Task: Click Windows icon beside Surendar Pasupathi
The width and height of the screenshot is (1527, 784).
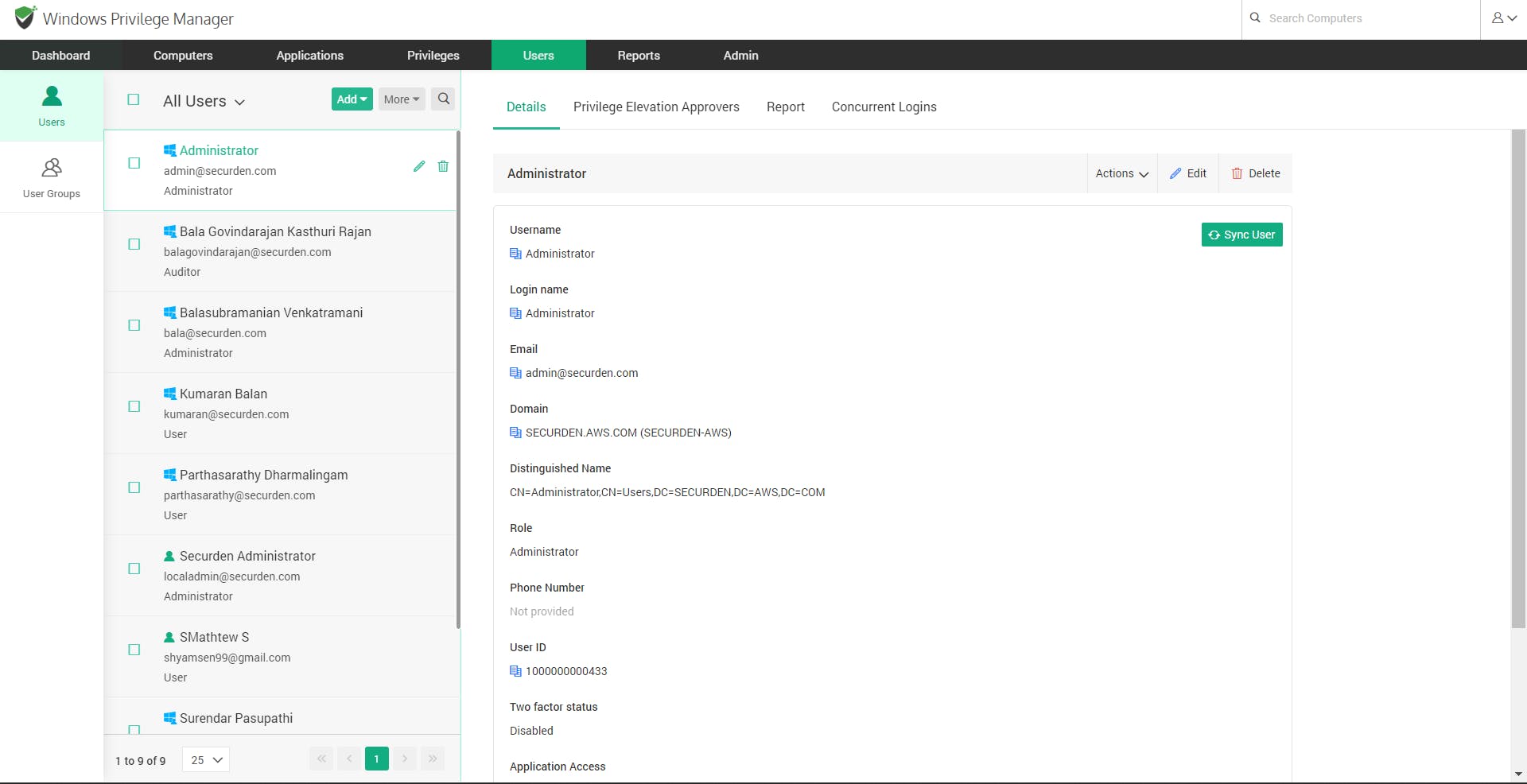Action: [169, 718]
